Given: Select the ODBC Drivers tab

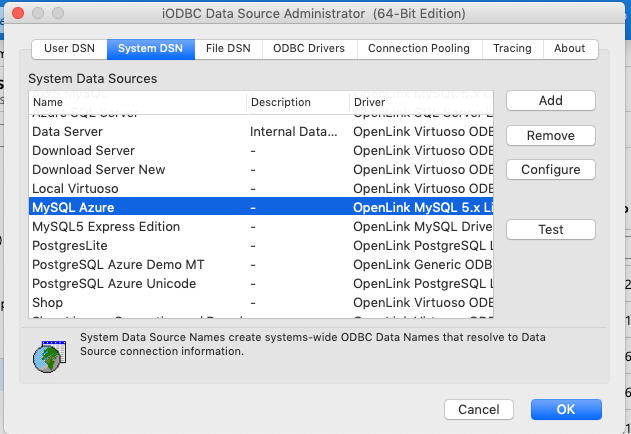Looking at the screenshot, I should tap(311, 48).
